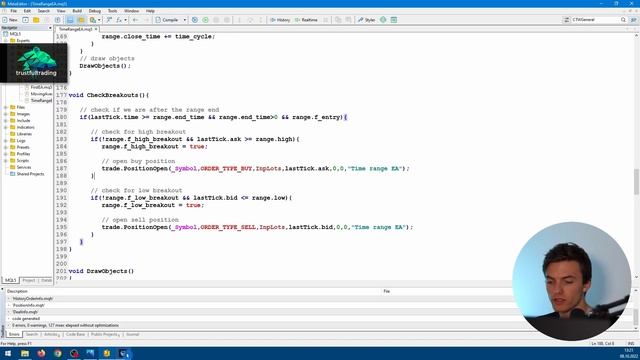This screenshot has height=360, width=640.
Task: Navigate back with the left arrow icon
Action: click(x=135, y=20)
